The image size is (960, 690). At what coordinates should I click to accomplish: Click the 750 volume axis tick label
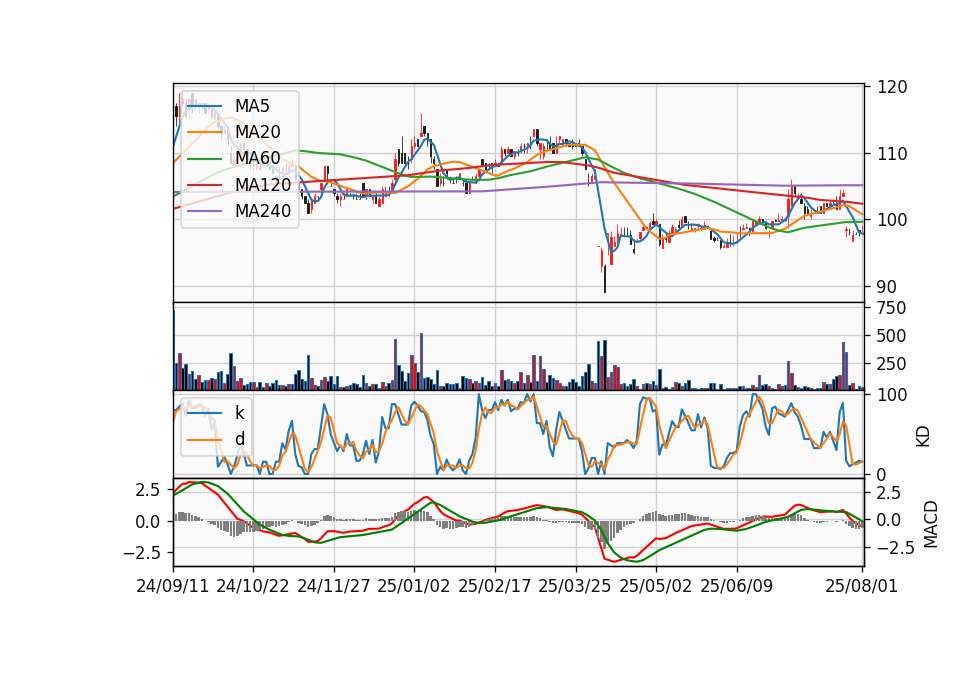click(891, 308)
